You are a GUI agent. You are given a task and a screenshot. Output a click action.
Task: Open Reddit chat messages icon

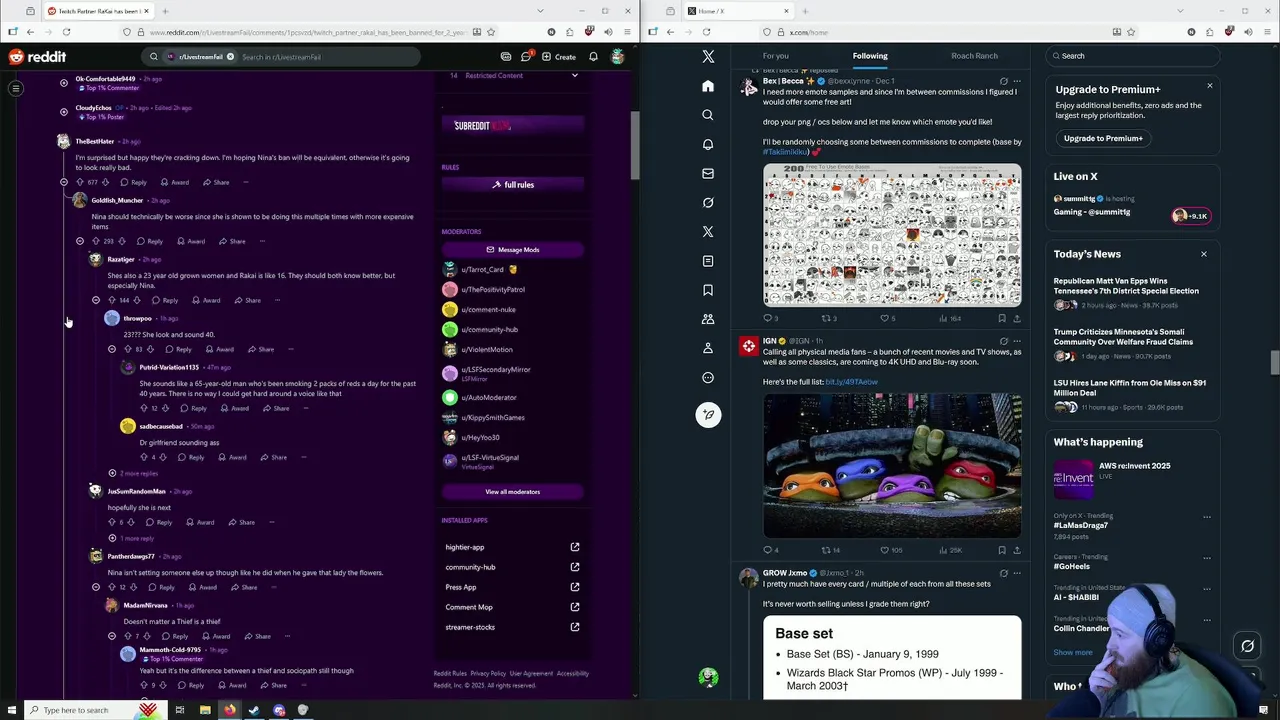click(526, 57)
